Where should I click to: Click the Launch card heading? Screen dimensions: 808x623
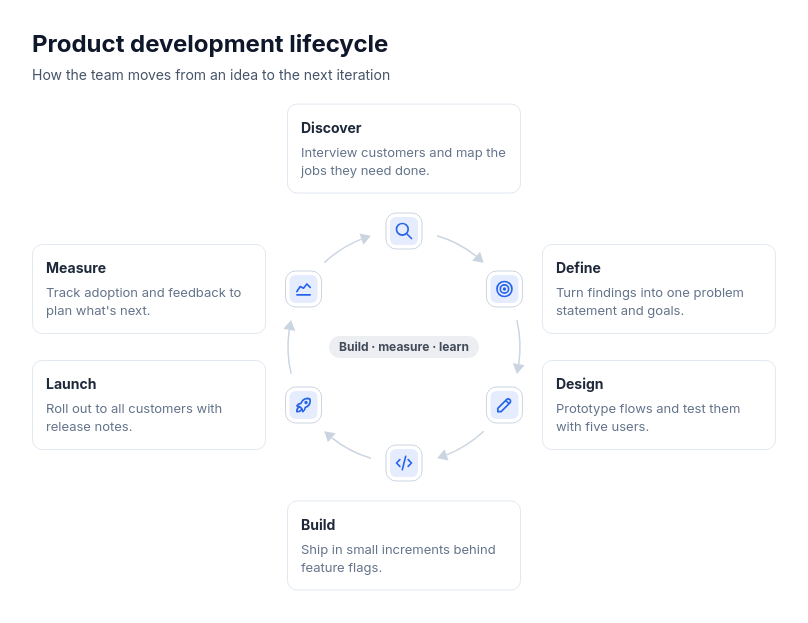(x=71, y=384)
